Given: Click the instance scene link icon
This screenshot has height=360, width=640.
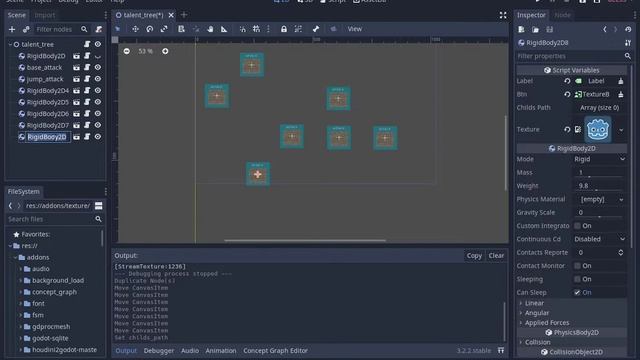Looking at the screenshot, I should click(26, 29).
